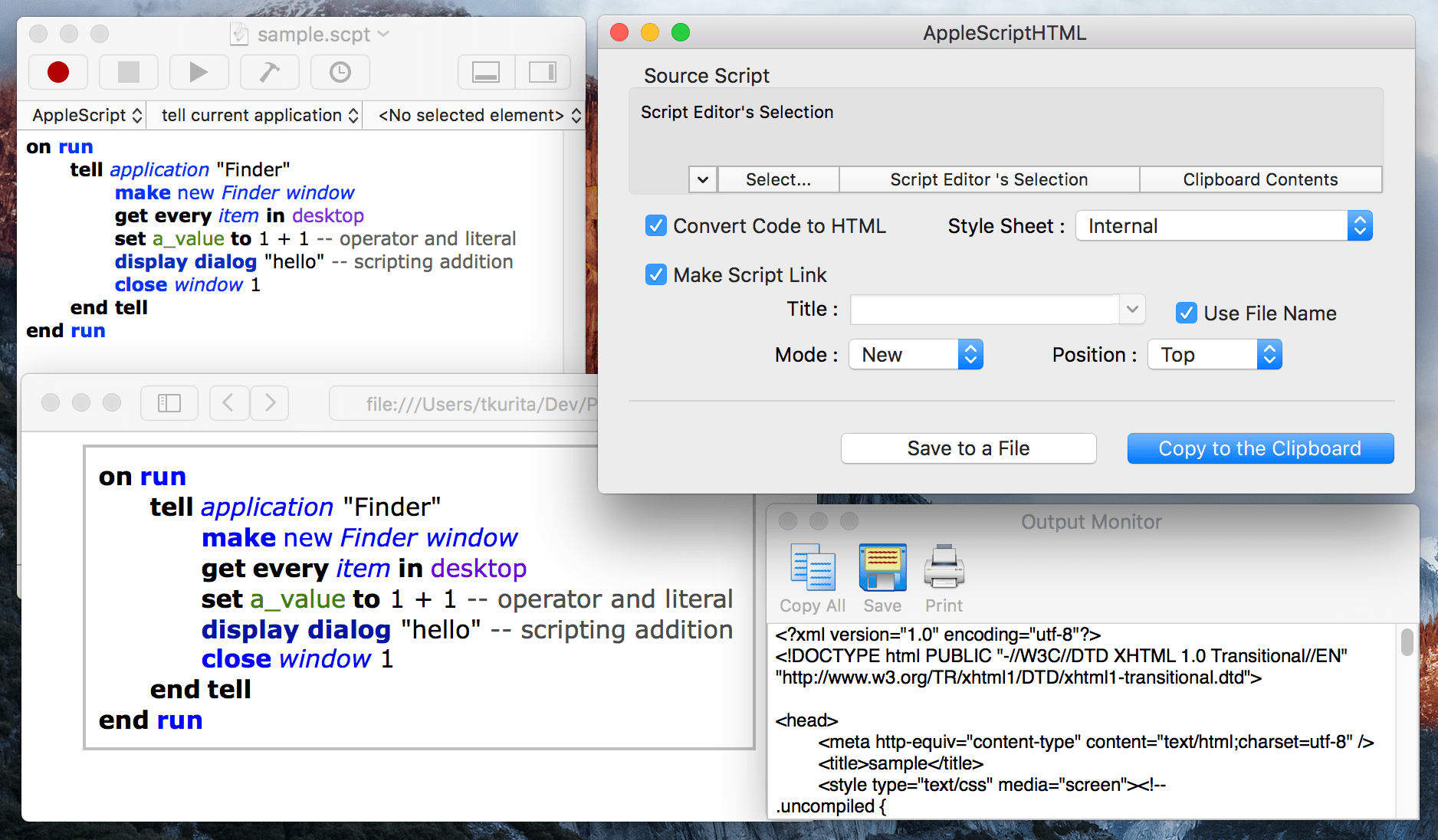This screenshot has width=1438, height=840.
Task: Select the Clipboard Contents source option
Action: pyautogui.click(x=1259, y=179)
